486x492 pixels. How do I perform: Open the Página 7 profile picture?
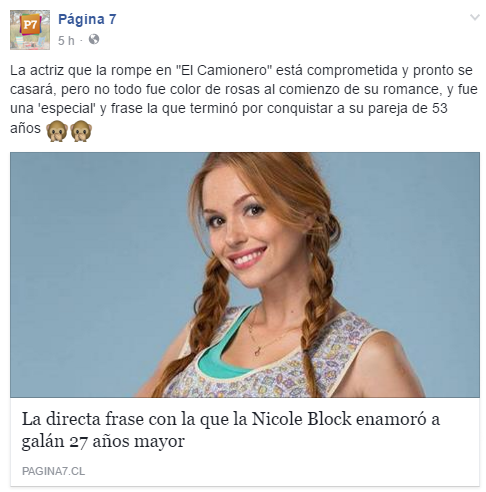(x=30, y=30)
